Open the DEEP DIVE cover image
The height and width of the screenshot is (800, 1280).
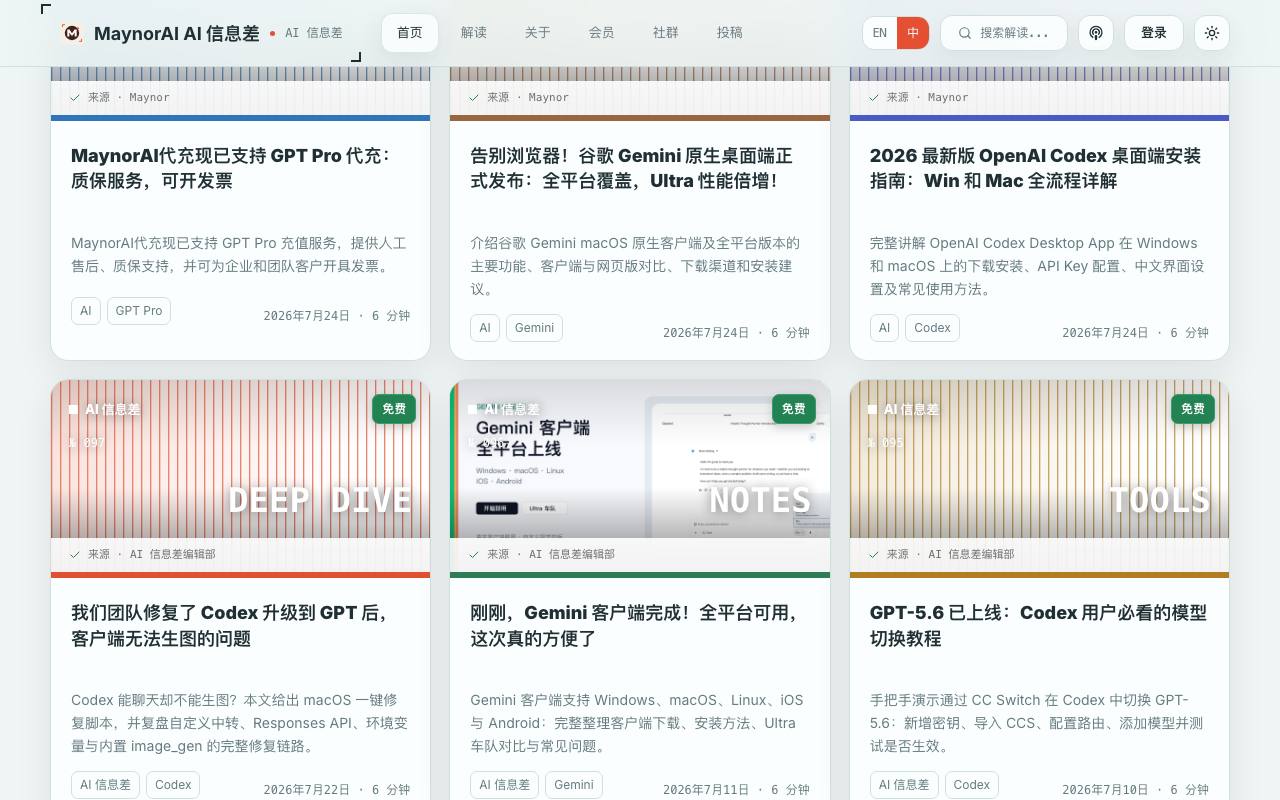240,459
